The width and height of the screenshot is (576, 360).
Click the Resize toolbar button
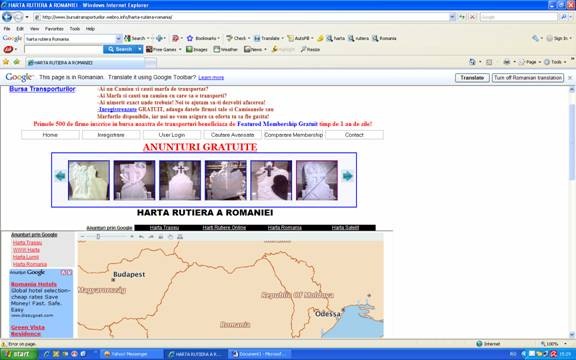click(x=310, y=49)
